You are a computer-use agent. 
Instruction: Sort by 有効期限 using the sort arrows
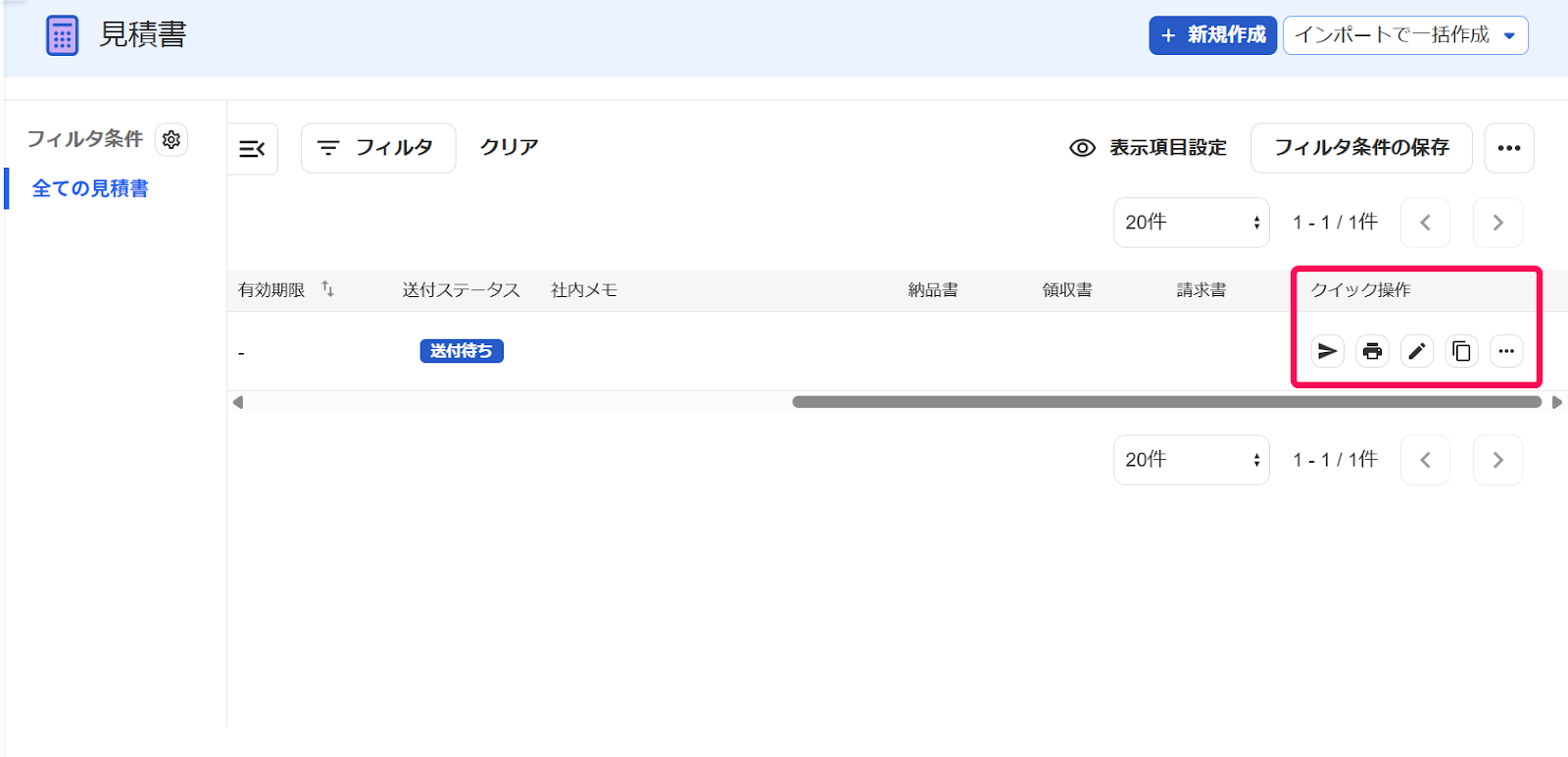pos(328,289)
